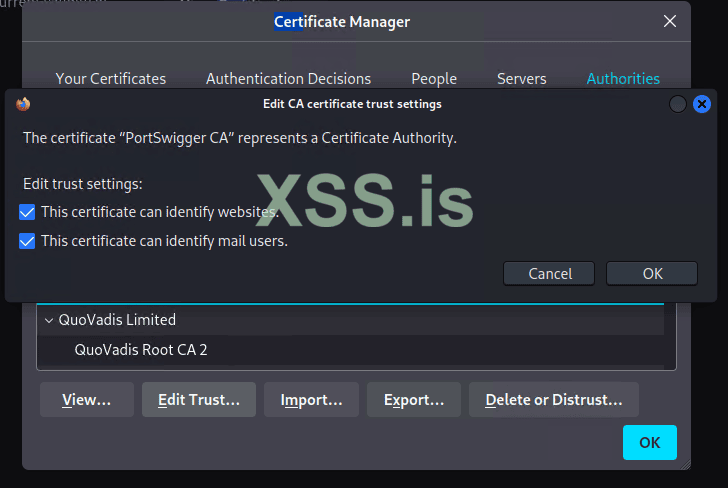Click the Edit Trust... button
728x488 pixels.
pos(199,400)
